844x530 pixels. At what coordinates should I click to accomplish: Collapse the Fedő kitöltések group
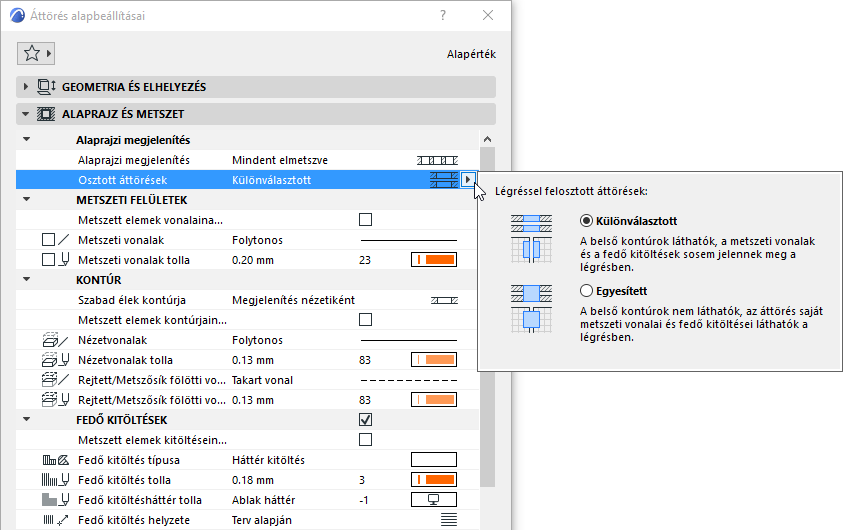(26, 419)
